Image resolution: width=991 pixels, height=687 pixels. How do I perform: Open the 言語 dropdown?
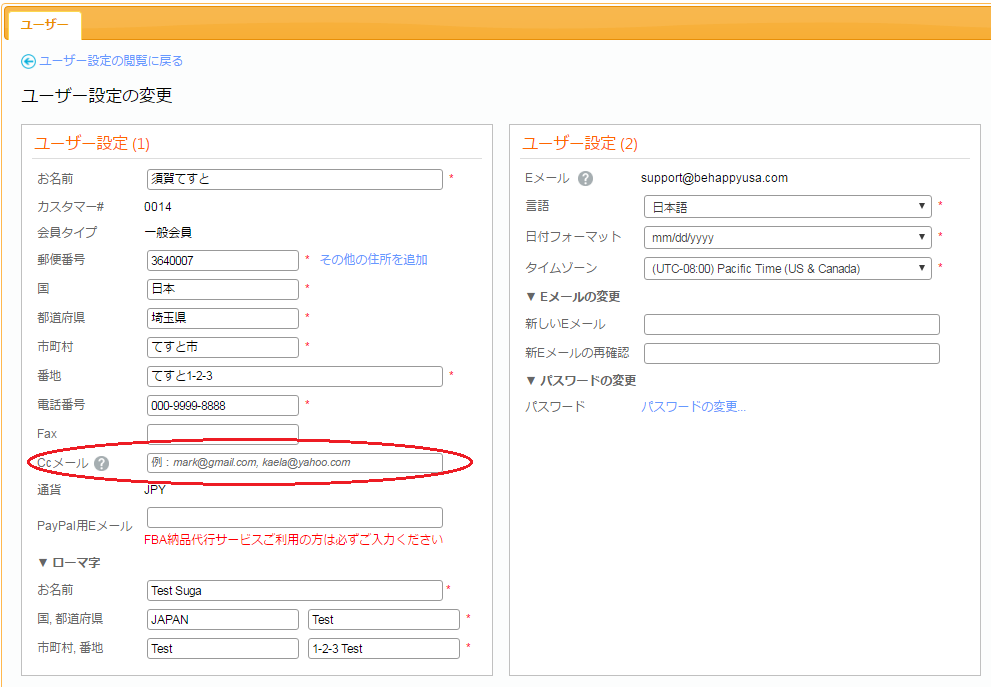[x=787, y=207]
